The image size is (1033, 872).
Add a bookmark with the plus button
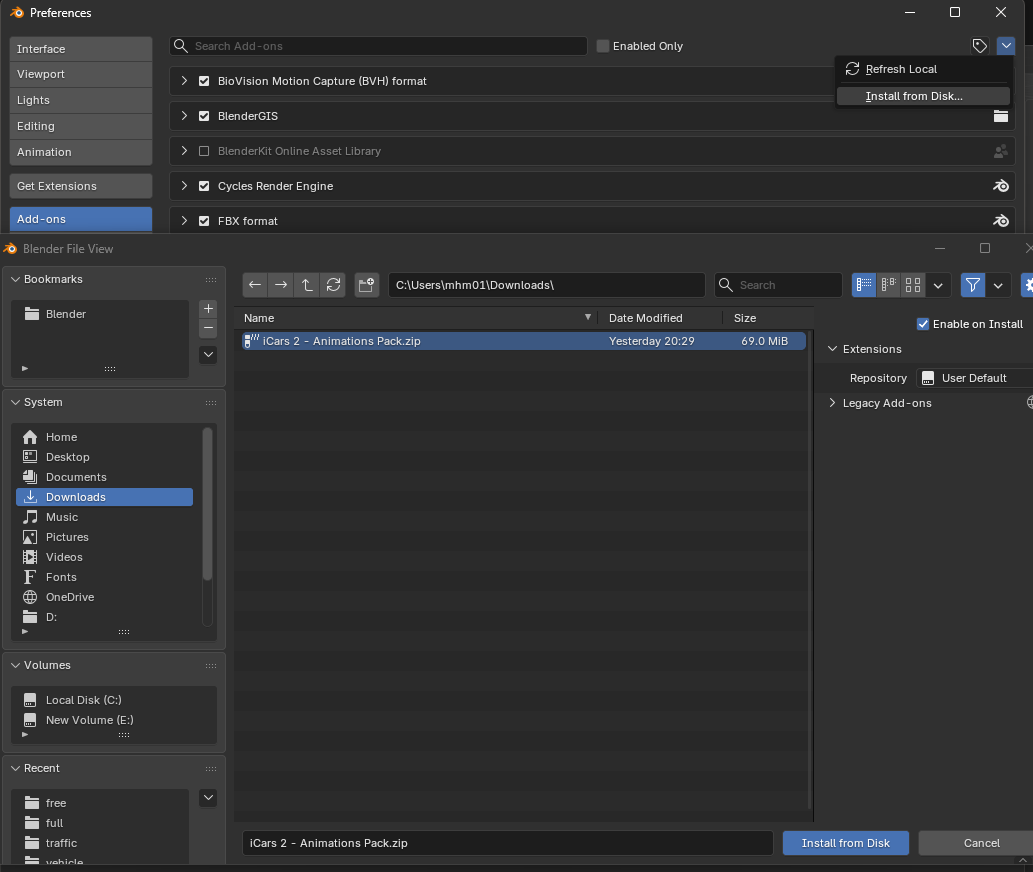(x=208, y=309)
